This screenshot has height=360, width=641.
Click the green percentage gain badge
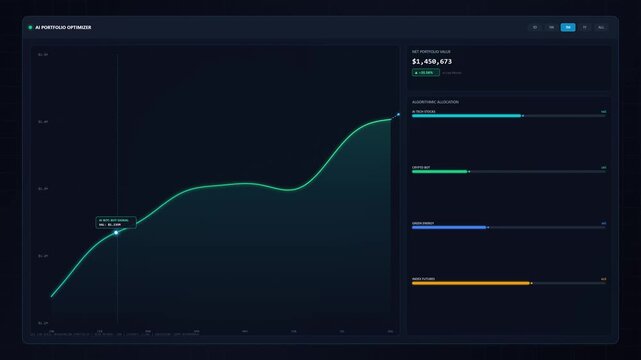tap(426, 73)
